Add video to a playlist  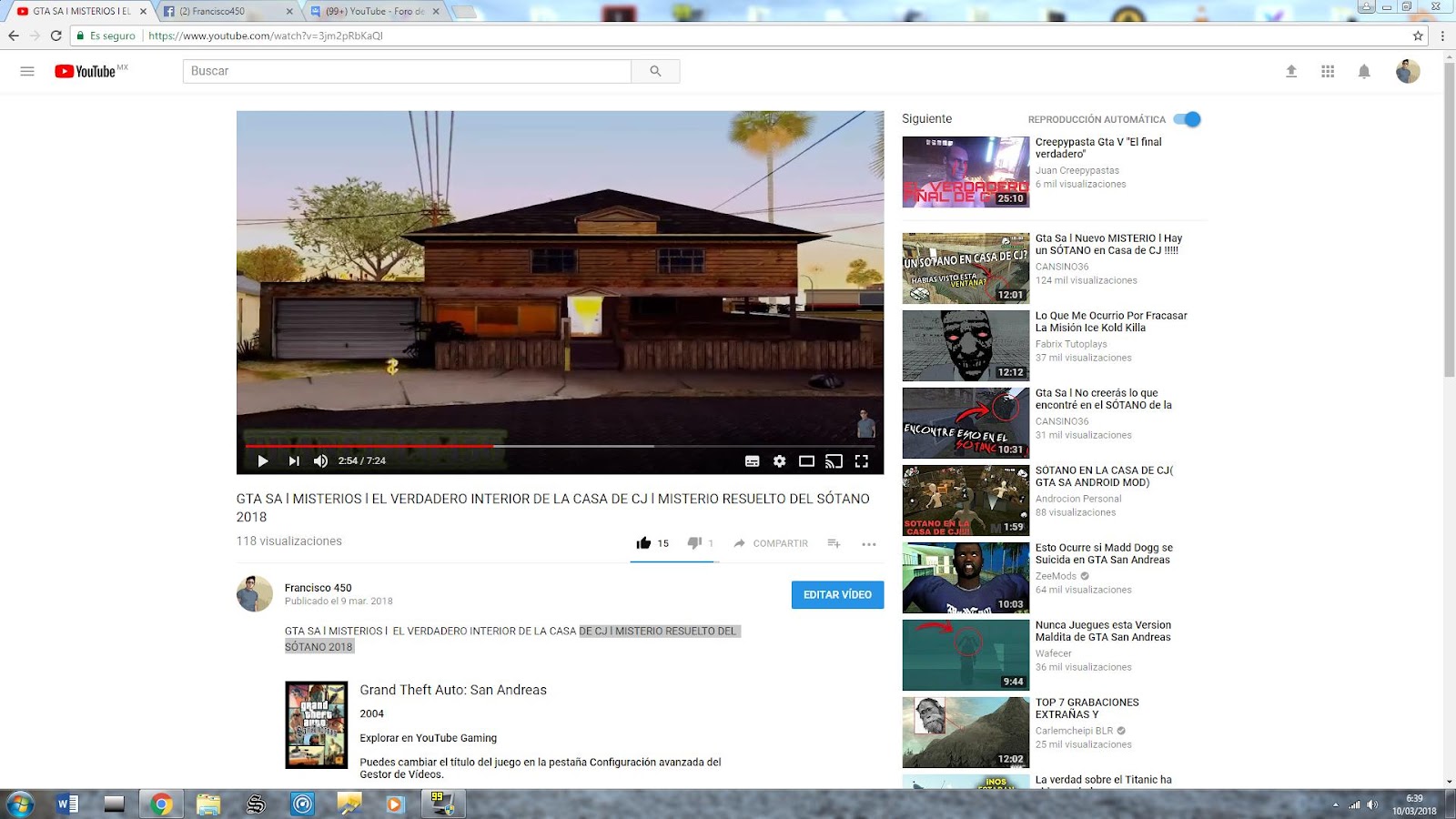point(834,543)
